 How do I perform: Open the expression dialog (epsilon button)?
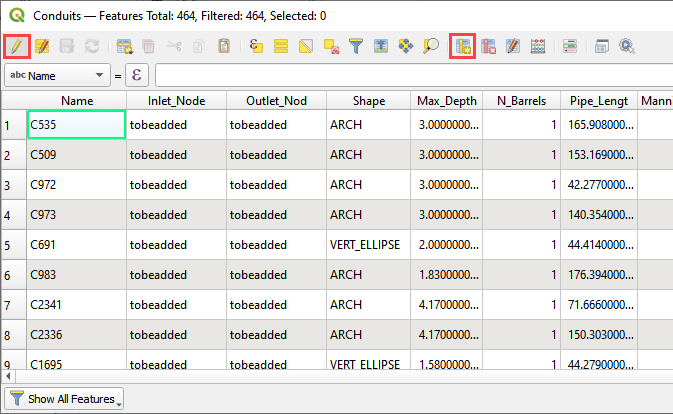click(x=135, y=76)
